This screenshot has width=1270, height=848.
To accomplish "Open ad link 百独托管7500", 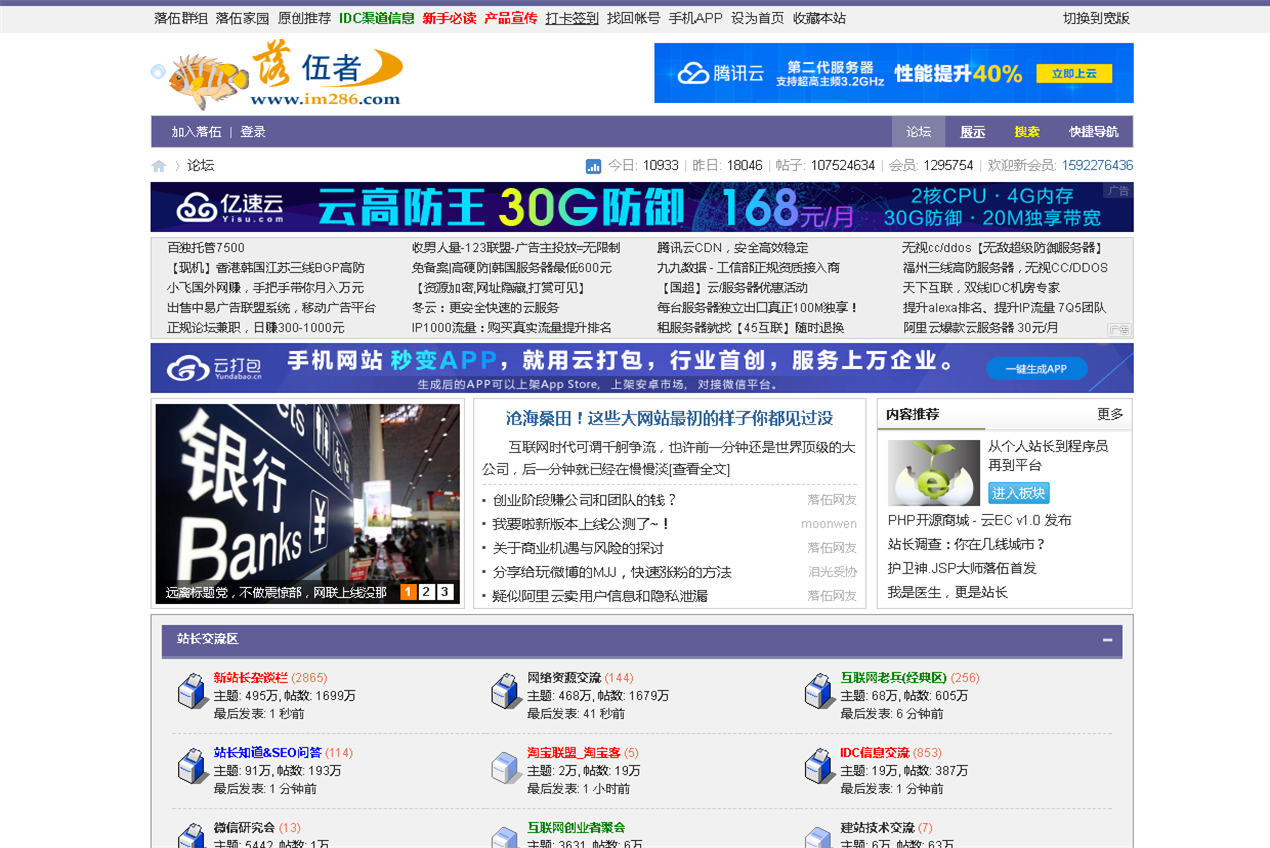I will tap(206, 248).
